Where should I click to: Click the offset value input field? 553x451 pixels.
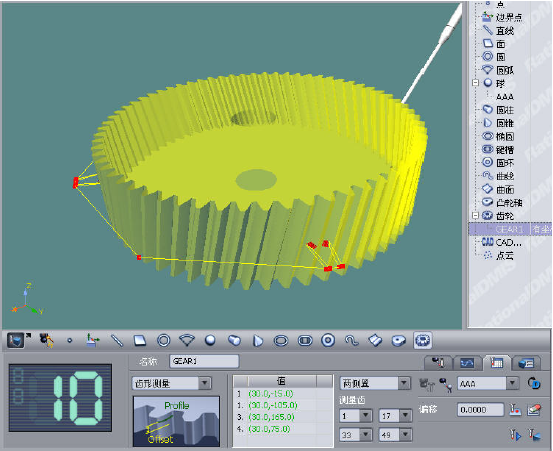pyautogui.click(x=480, y=410)
